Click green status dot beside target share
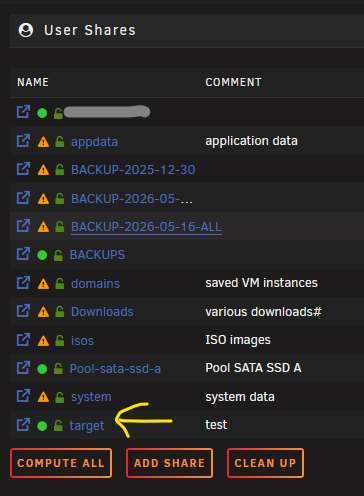This screenshot has height=496, width=364. (42, 426)
